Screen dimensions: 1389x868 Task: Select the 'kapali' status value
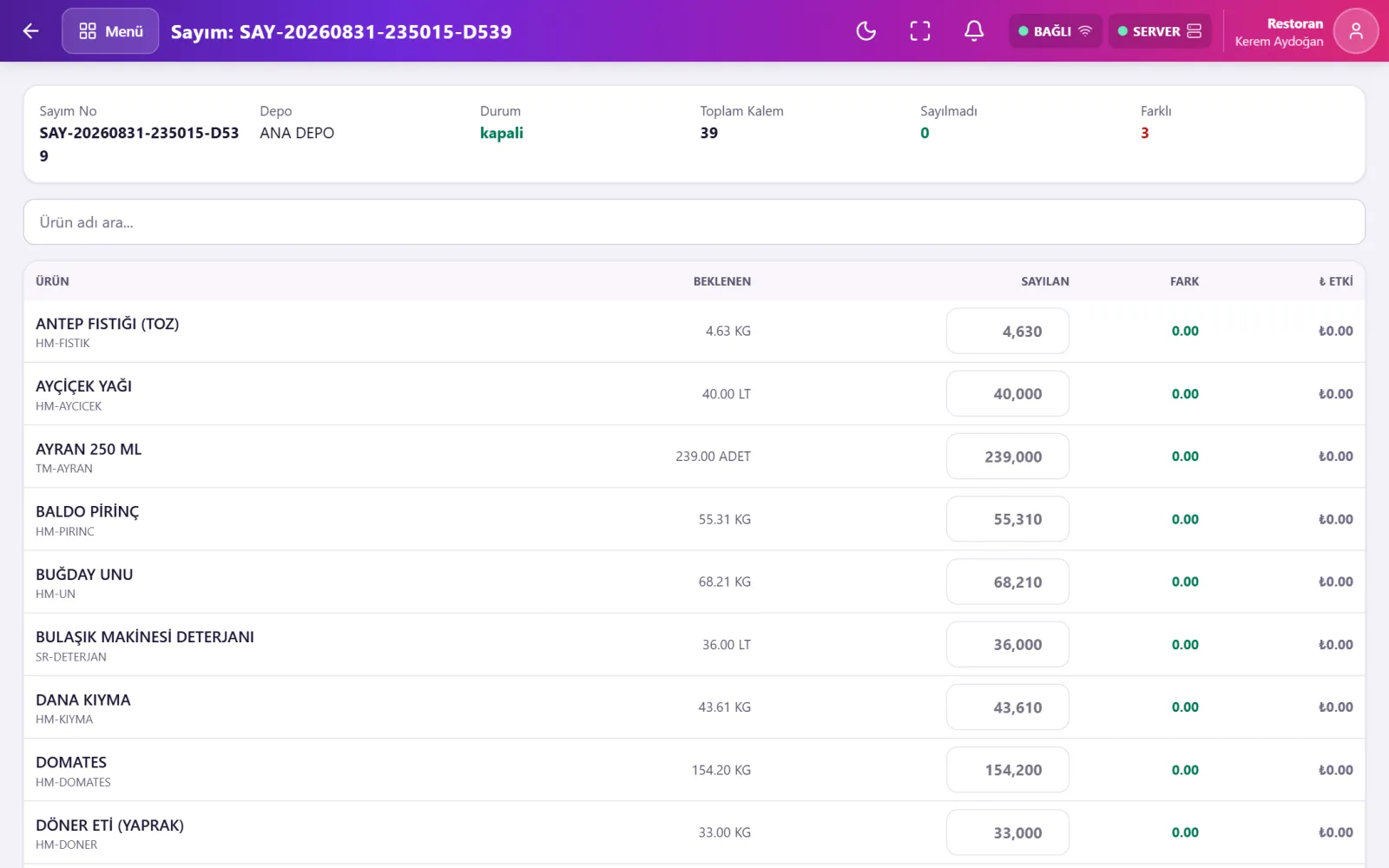click(x=502, y=133)
